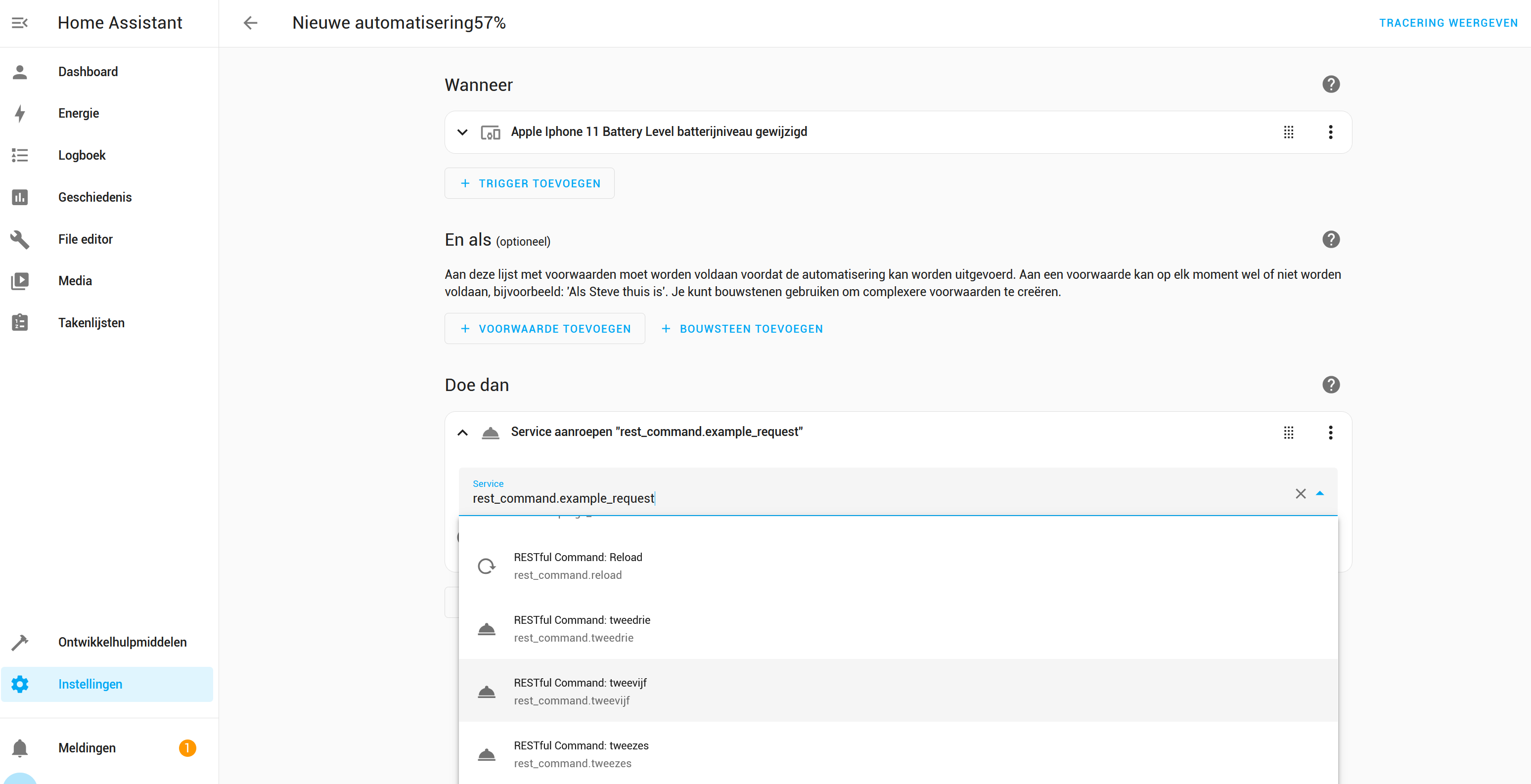This screenshot has width=1531, height=784.
Task: Click VOORWAARDE TOEVOEGEN button
Action: point(545,328)
